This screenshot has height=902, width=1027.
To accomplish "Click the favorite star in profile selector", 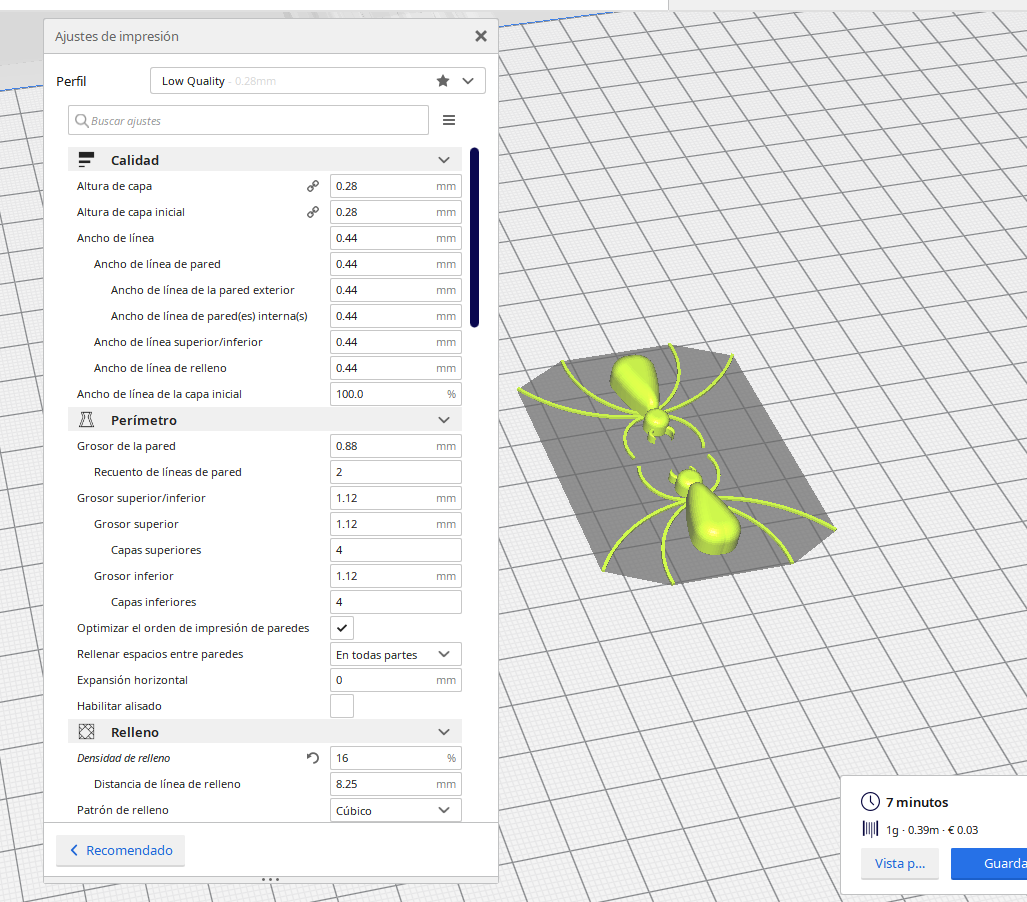I will coord(443,81).
